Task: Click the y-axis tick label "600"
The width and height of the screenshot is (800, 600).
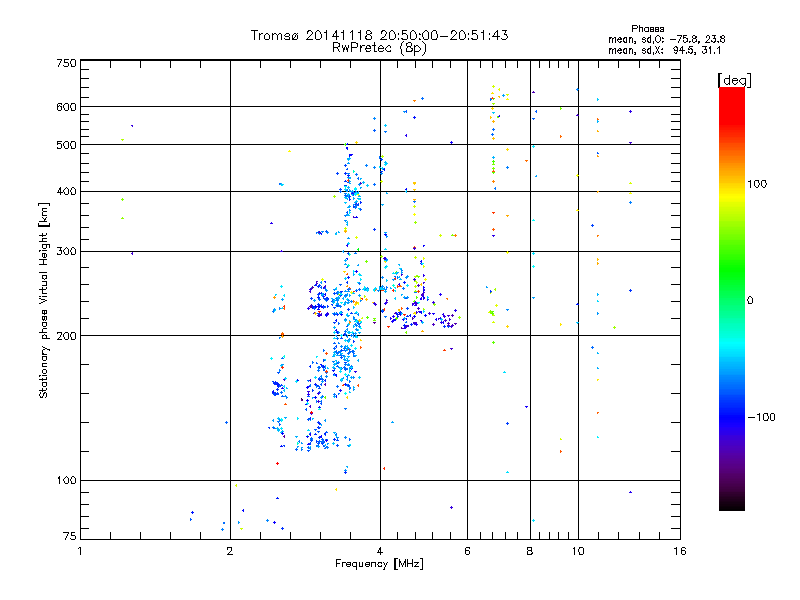Action: click(66, 107)
